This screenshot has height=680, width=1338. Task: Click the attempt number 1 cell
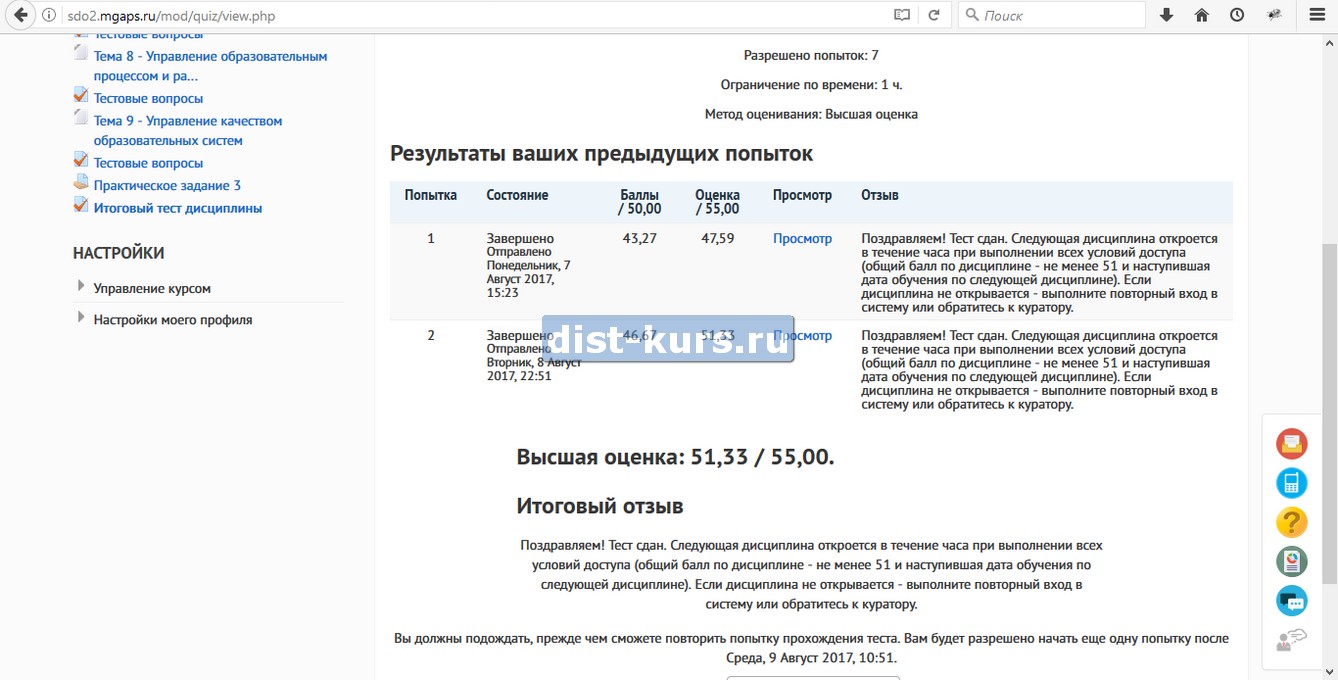[431, 238]
